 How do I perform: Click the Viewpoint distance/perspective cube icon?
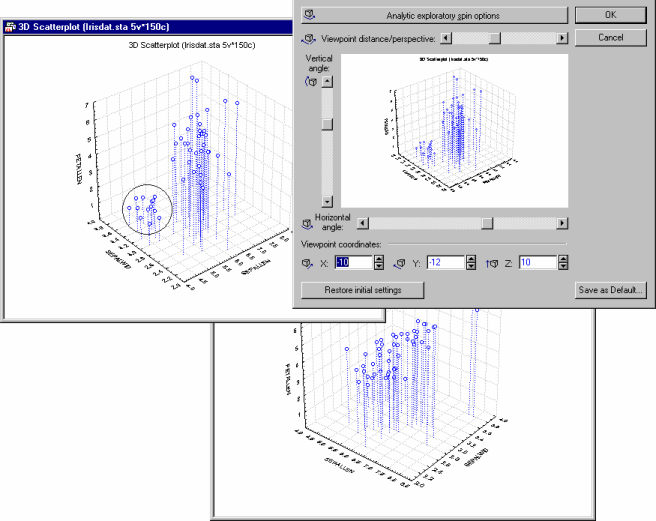tap(309, 39)
